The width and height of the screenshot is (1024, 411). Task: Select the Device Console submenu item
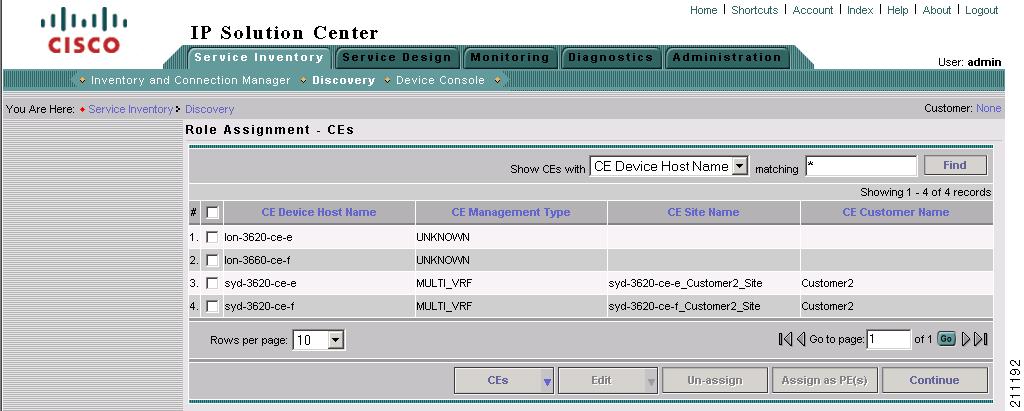point(440,80)
